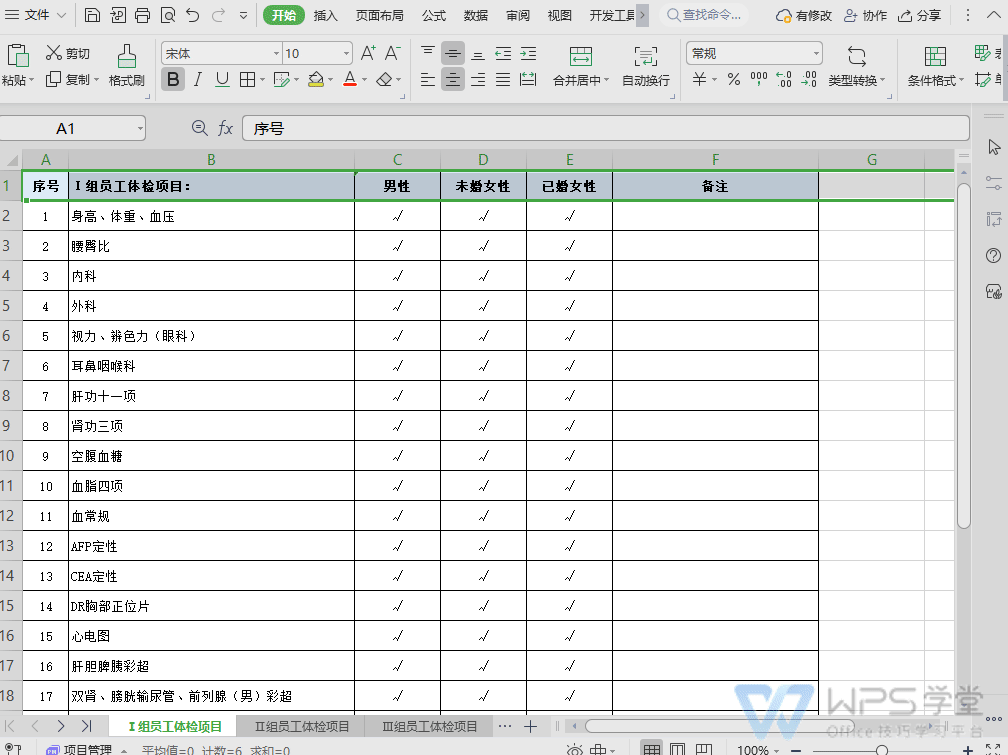The width and height of the screenshot is (1008, 755).
Task: Click the Copy (复制) button
Action: point(68,79)
